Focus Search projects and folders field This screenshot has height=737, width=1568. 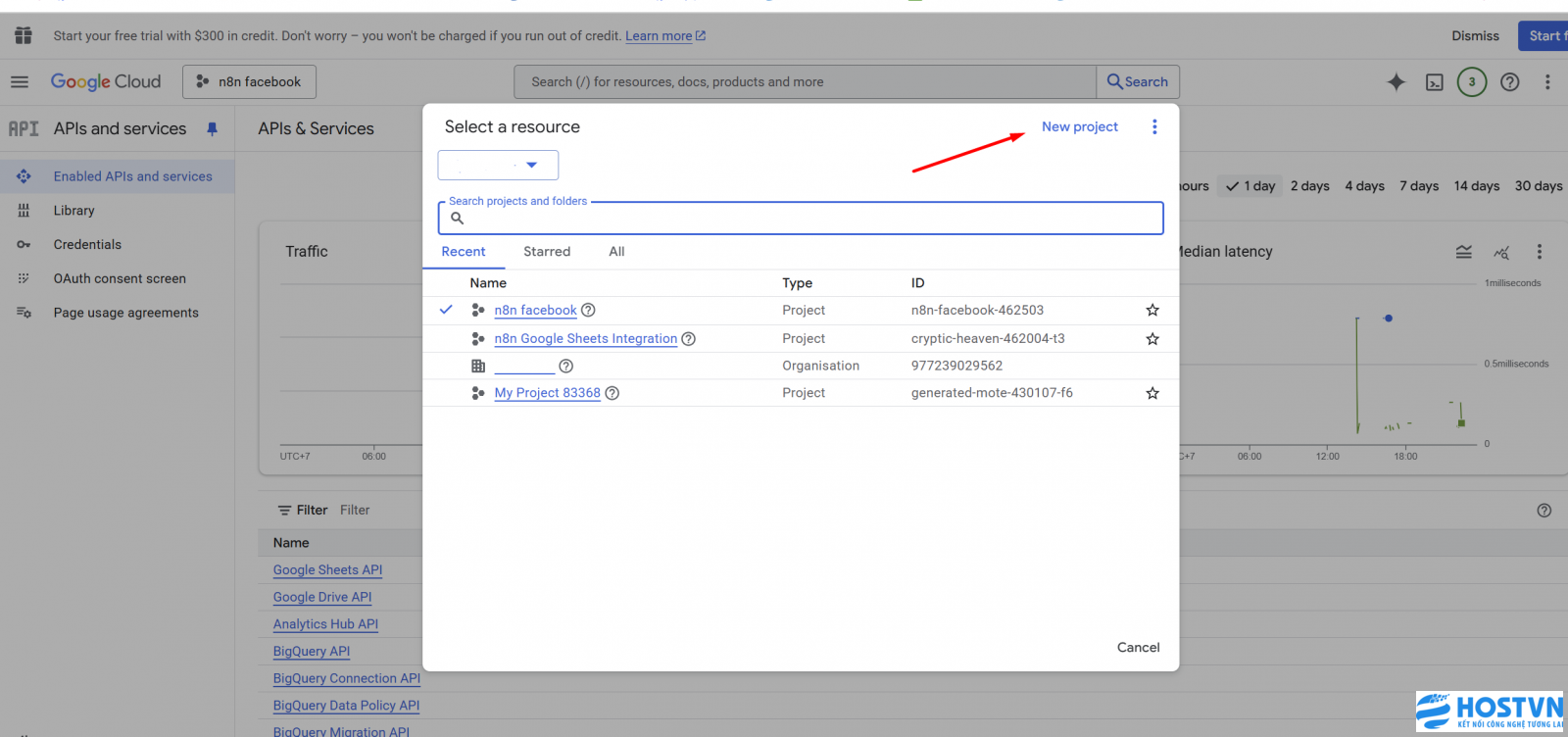tap(801, 218)
